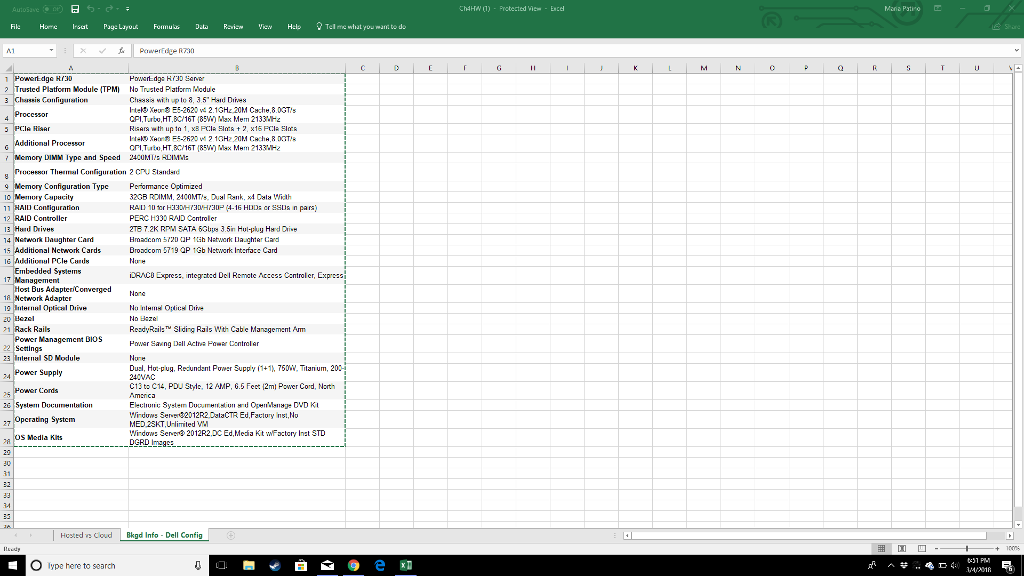Screen dimensions: 1024x576
Task: Select cell 'Power Supply'
Action: click(71, 372)
